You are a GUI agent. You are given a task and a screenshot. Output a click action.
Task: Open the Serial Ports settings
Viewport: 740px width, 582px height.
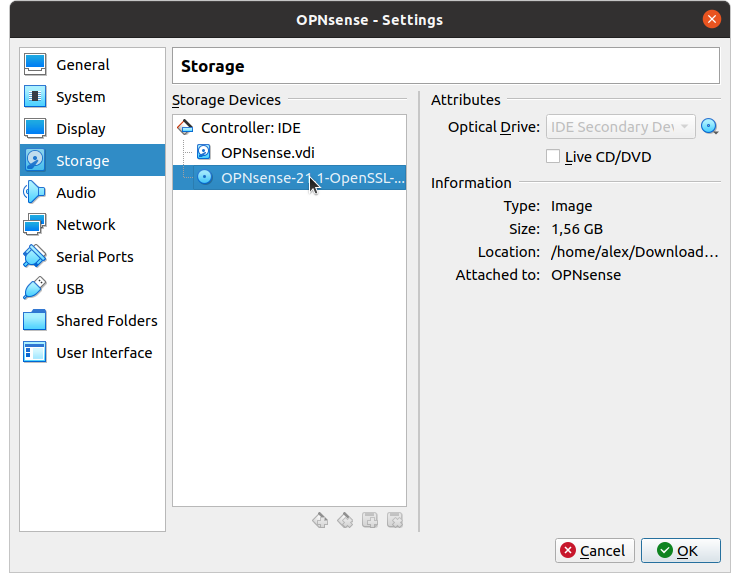click(x=92, y=257)
